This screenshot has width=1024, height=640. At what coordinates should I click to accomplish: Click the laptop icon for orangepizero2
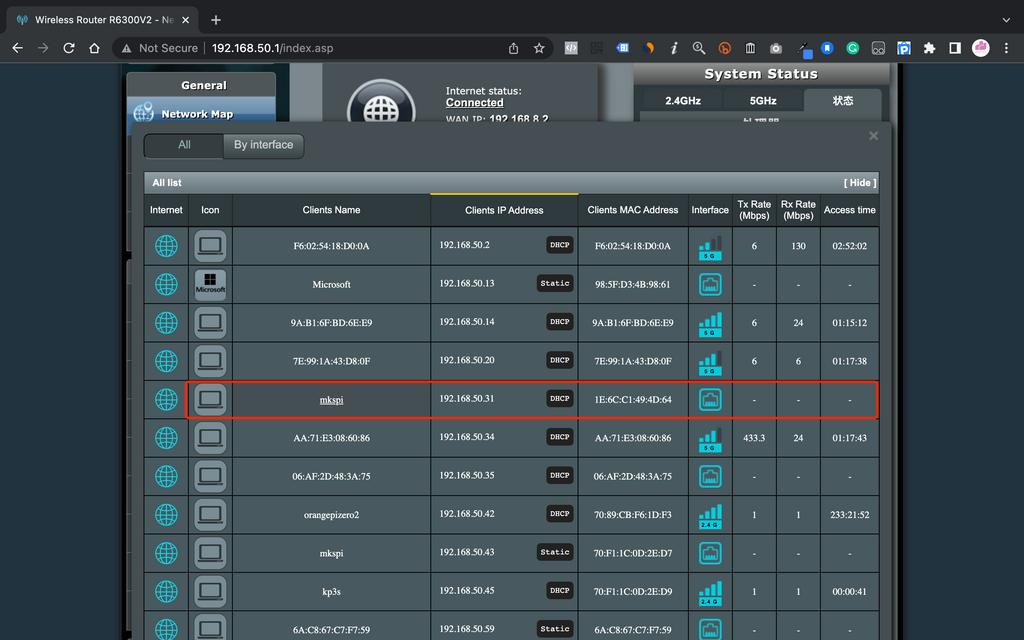pos(210,514)
